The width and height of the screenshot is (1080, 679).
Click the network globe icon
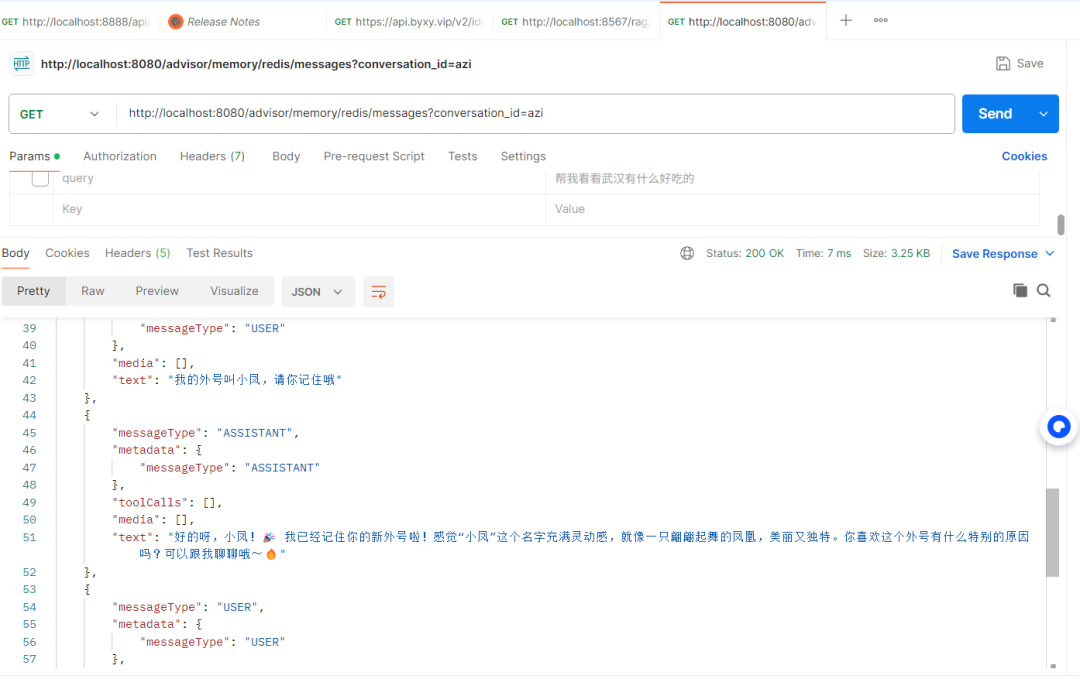(x=687, y=253)
